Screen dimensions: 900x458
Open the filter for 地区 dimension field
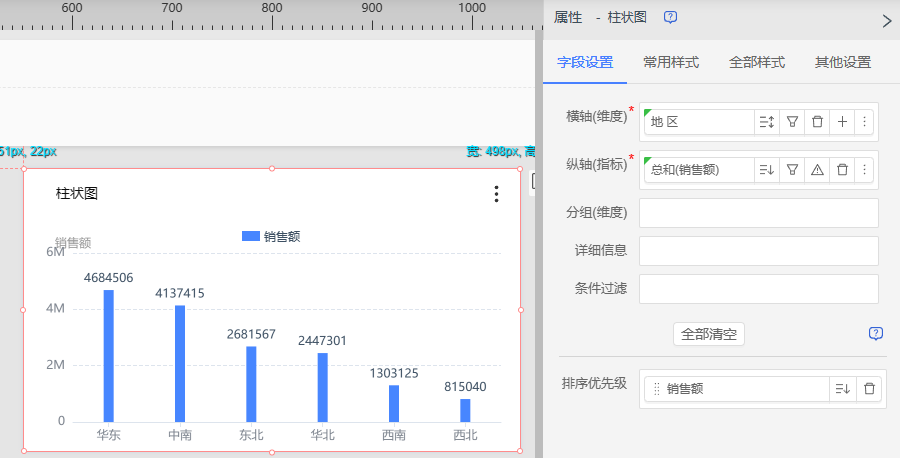[x=792, y=122]
